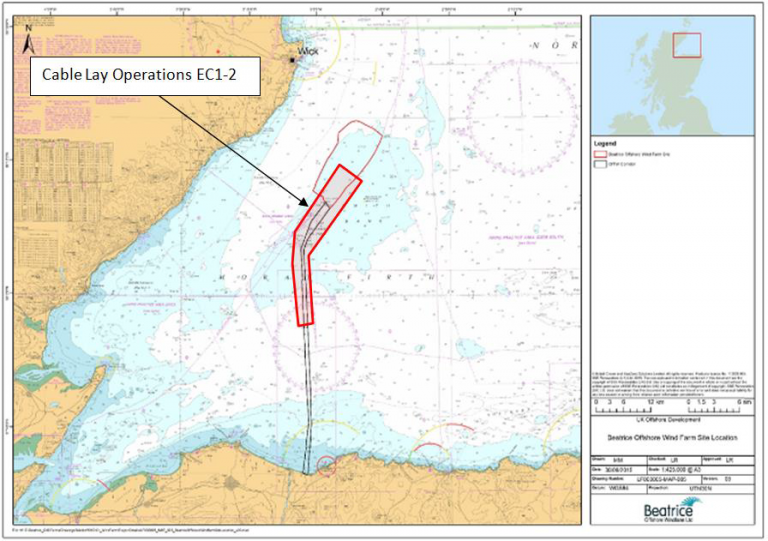
Task: Select the grey Offshore Corridor legend symbol
Action: 600,166
